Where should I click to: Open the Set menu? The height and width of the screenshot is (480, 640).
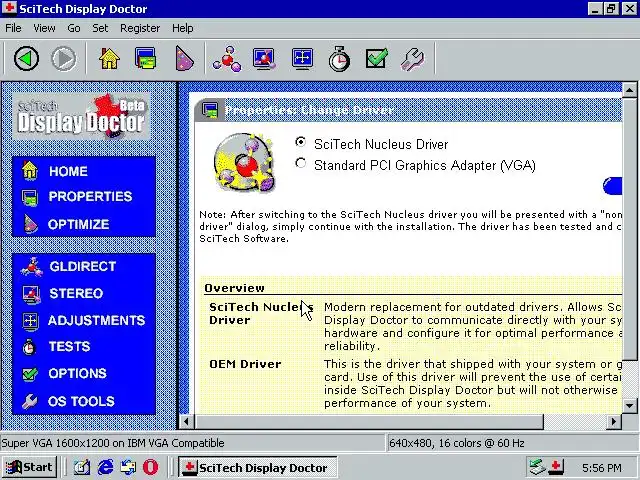[100, 28]
